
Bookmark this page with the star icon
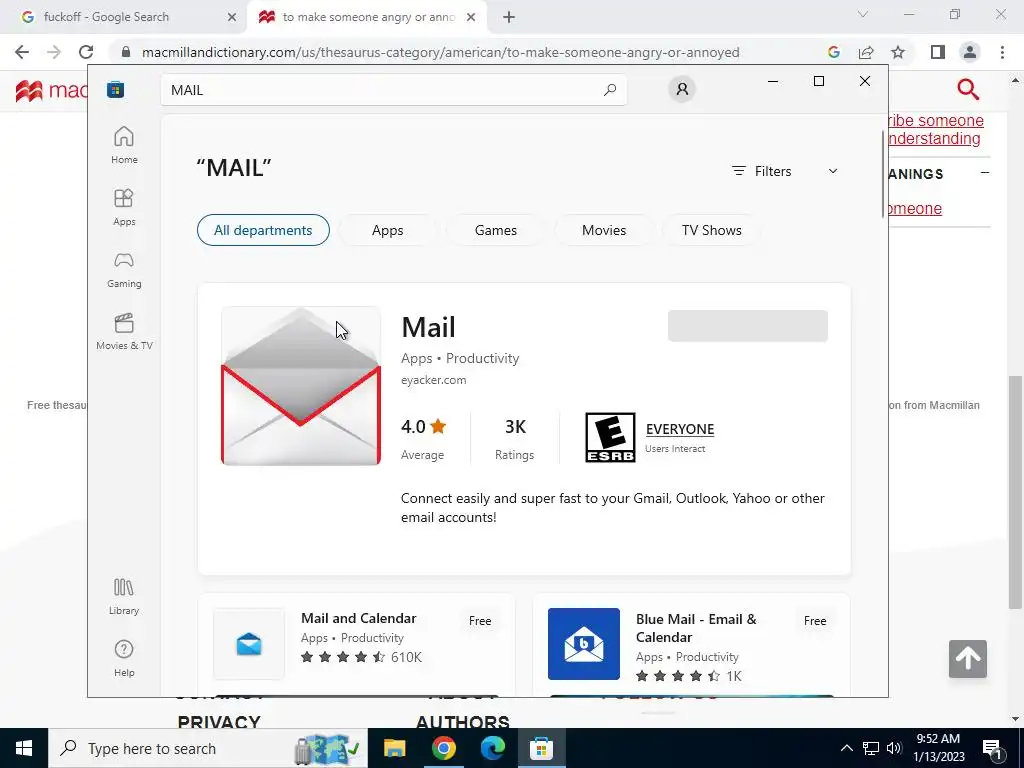[x=898, y=52]
